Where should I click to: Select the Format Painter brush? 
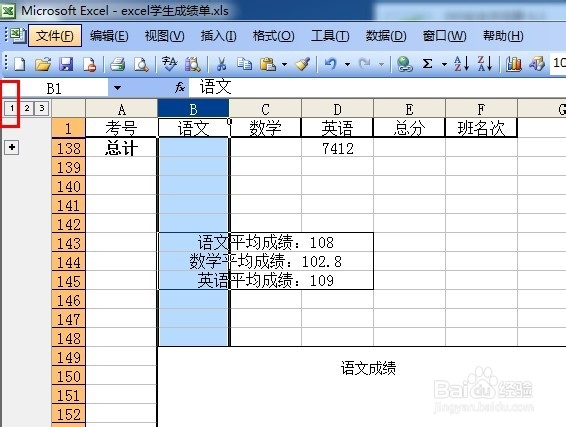tap(302, 64)
